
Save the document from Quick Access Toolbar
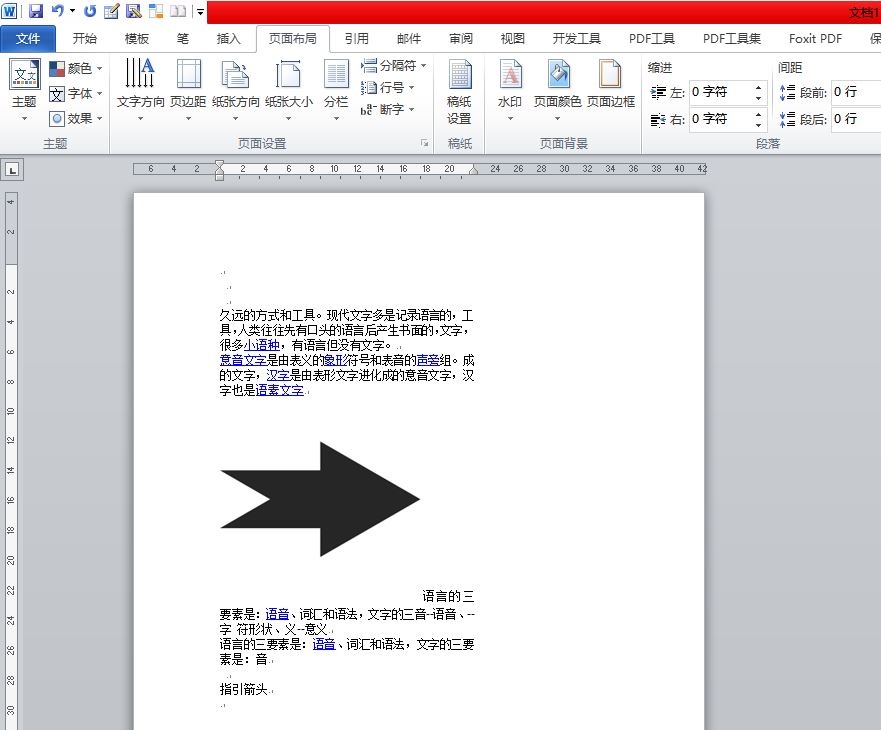[36, 9]
